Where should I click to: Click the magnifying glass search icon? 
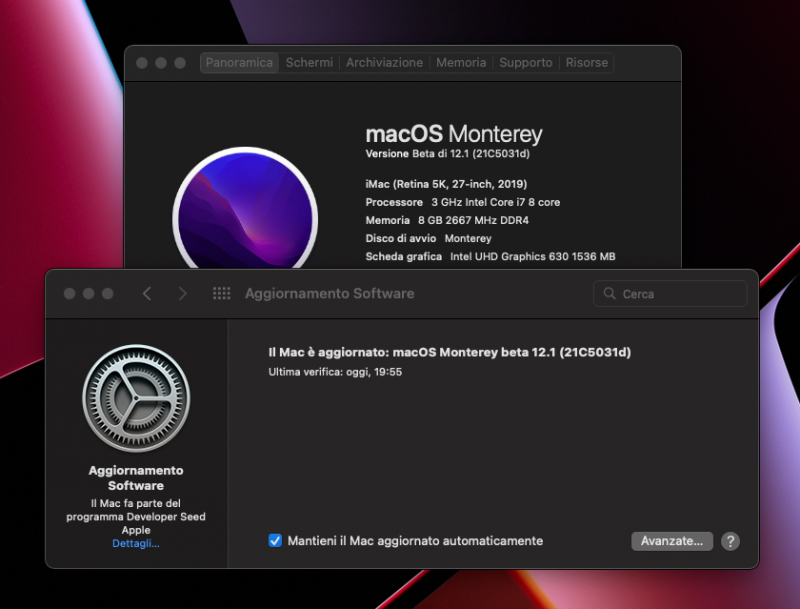pyautogui.click(x=609, y=293)
